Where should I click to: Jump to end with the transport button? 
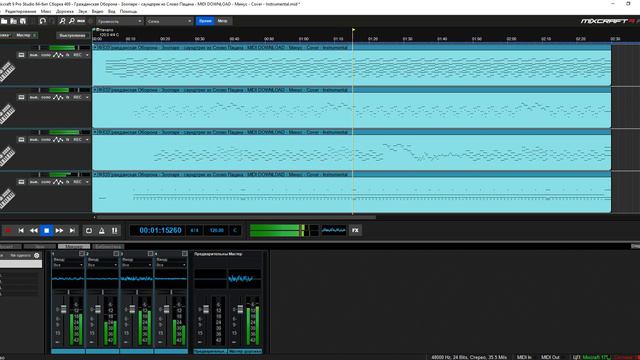click(72, 231)
